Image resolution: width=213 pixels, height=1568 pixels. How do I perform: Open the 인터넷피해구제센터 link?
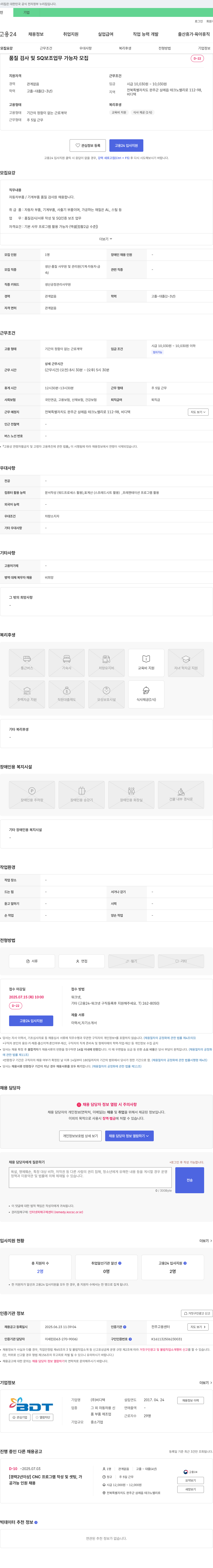pyautogui.click(x=56, y=1212)
